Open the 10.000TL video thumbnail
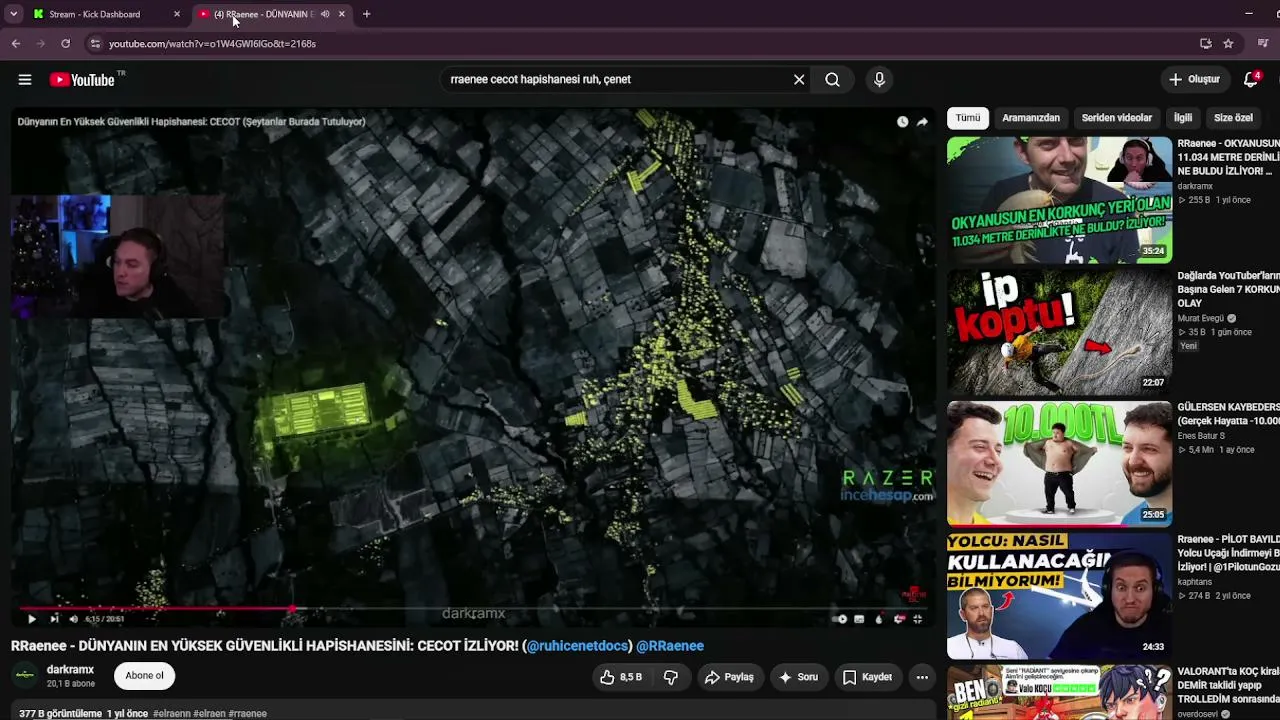Screen dimensions: 1280x720 (x=1059, y=464)
